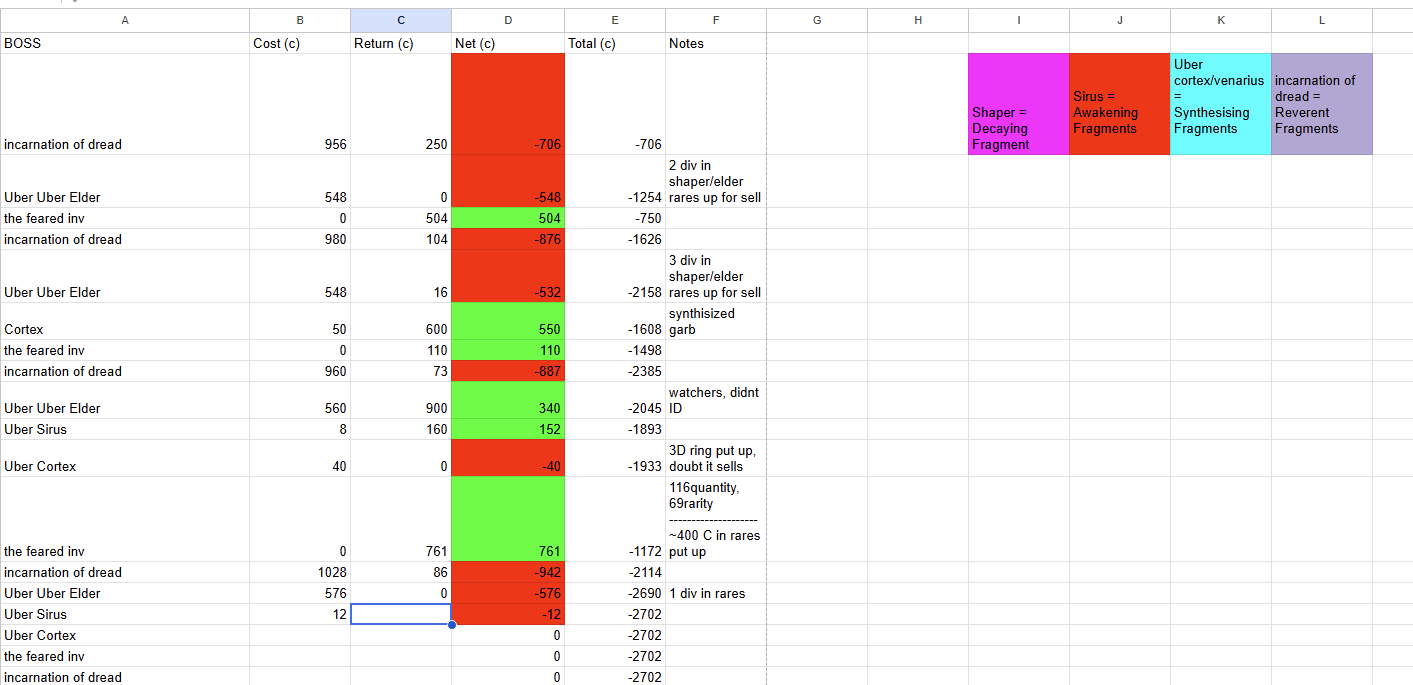Image resolution: width=1413 pixels, height=685 pixels.
Task: Click cost cell with value 1028
Action: point(300,572)
